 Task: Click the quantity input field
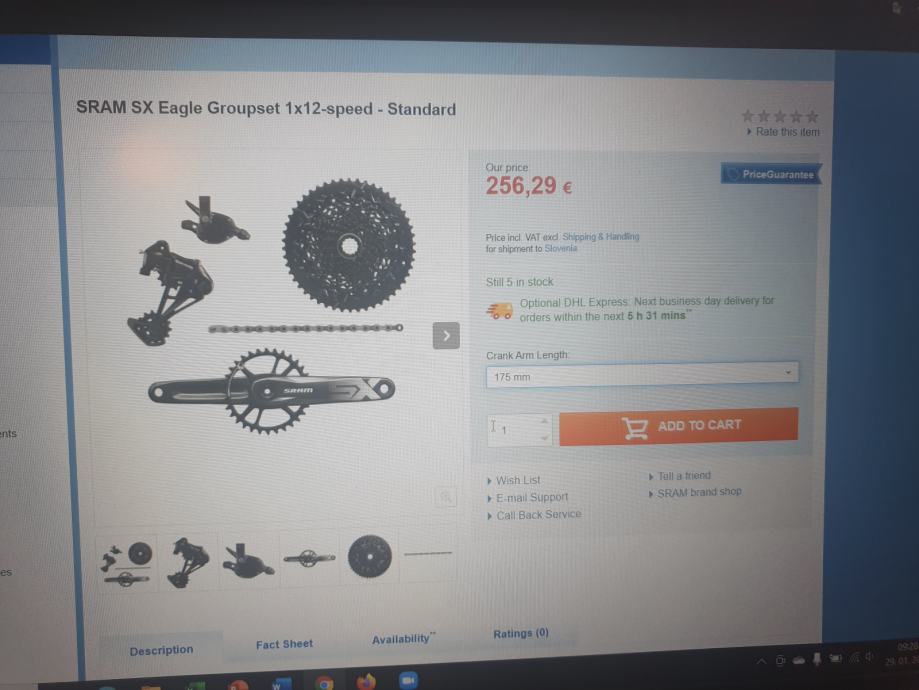513,430
